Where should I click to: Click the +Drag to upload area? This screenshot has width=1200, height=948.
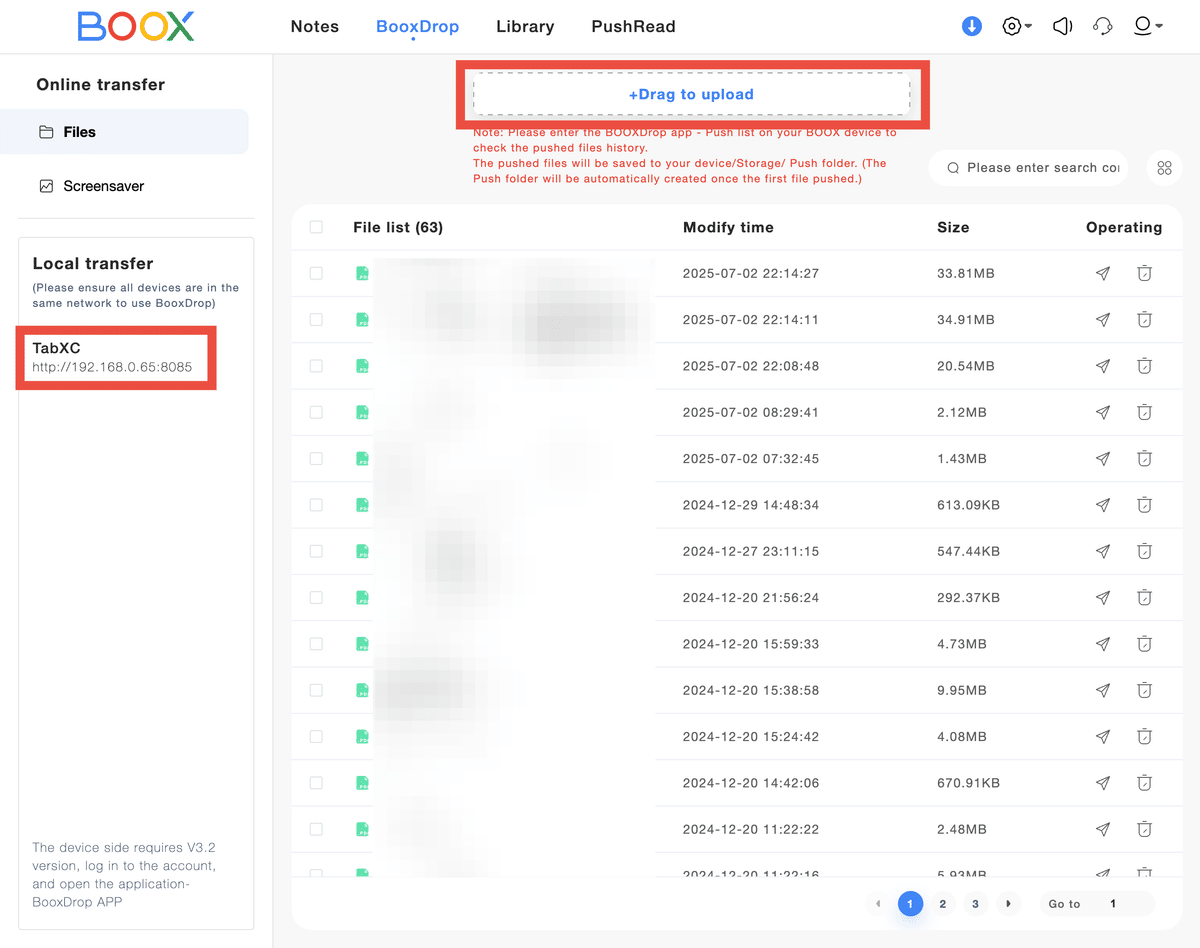click(692, 95)
